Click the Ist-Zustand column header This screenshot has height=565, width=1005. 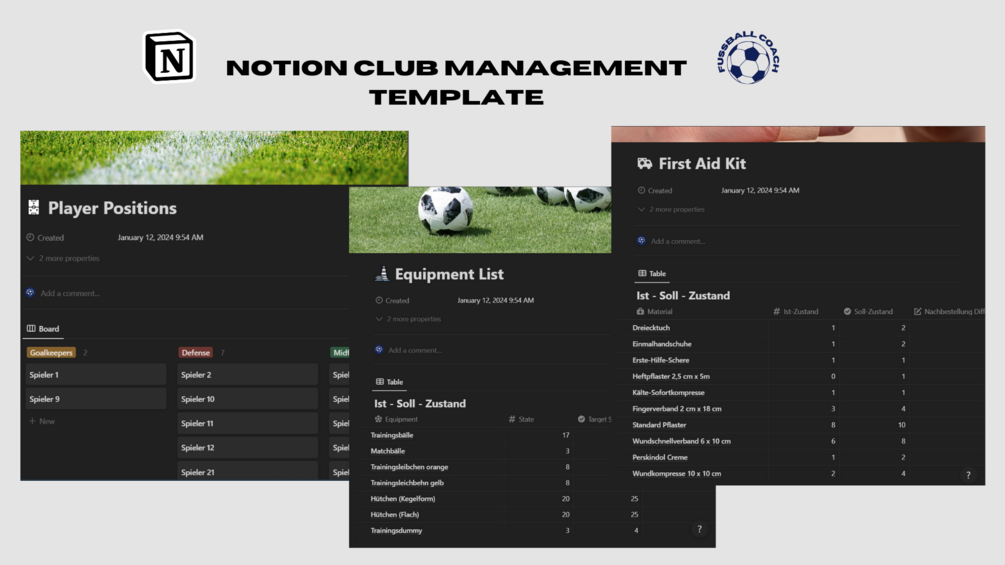[795, 311]
